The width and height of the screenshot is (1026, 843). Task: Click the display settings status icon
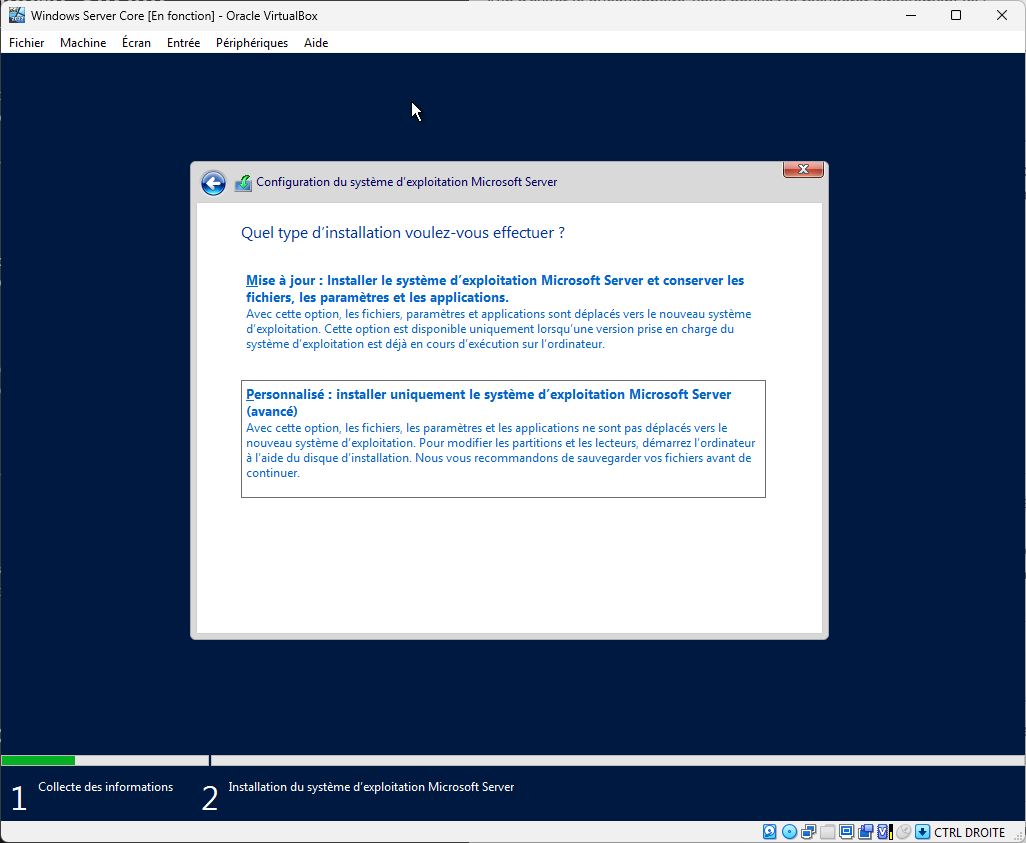click(x=846, y=832)
